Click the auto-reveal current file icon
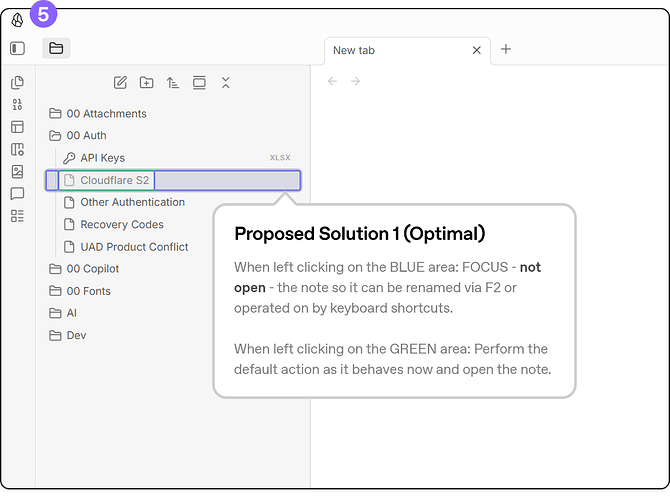The width and height of the screenshot is (670, 500). [199, 83]
